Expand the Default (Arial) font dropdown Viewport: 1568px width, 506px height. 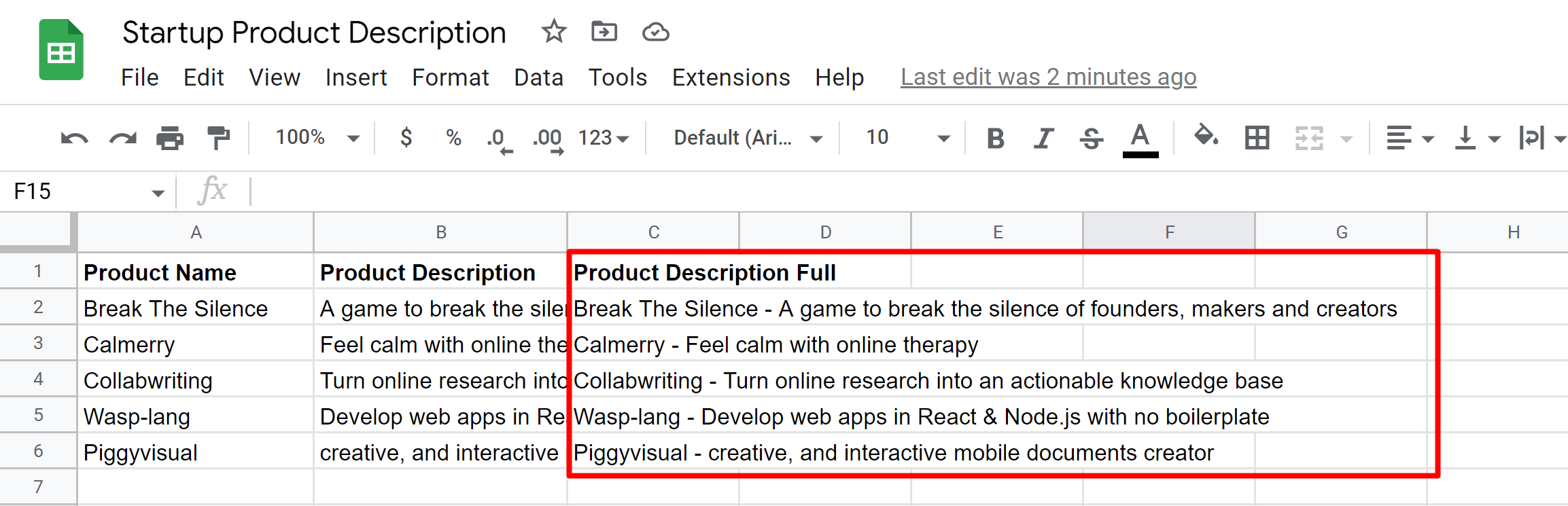(x=748, y=138)
